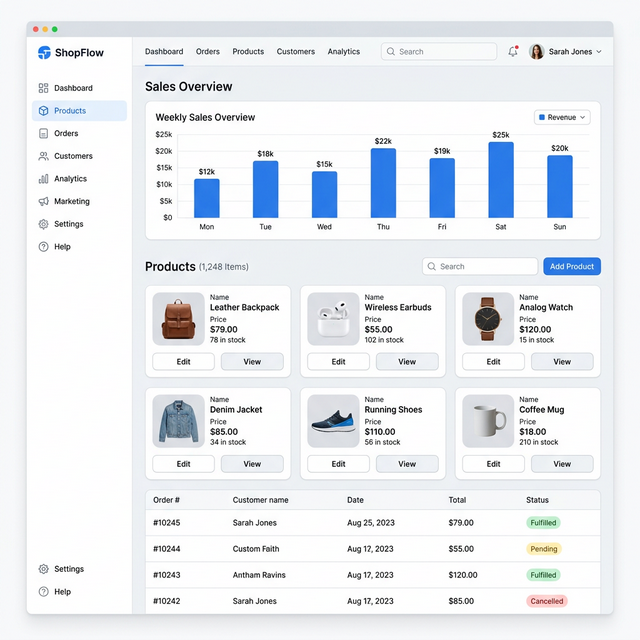
Task: Select the Running Shoes product thumbnail
Action: point(332,421)
